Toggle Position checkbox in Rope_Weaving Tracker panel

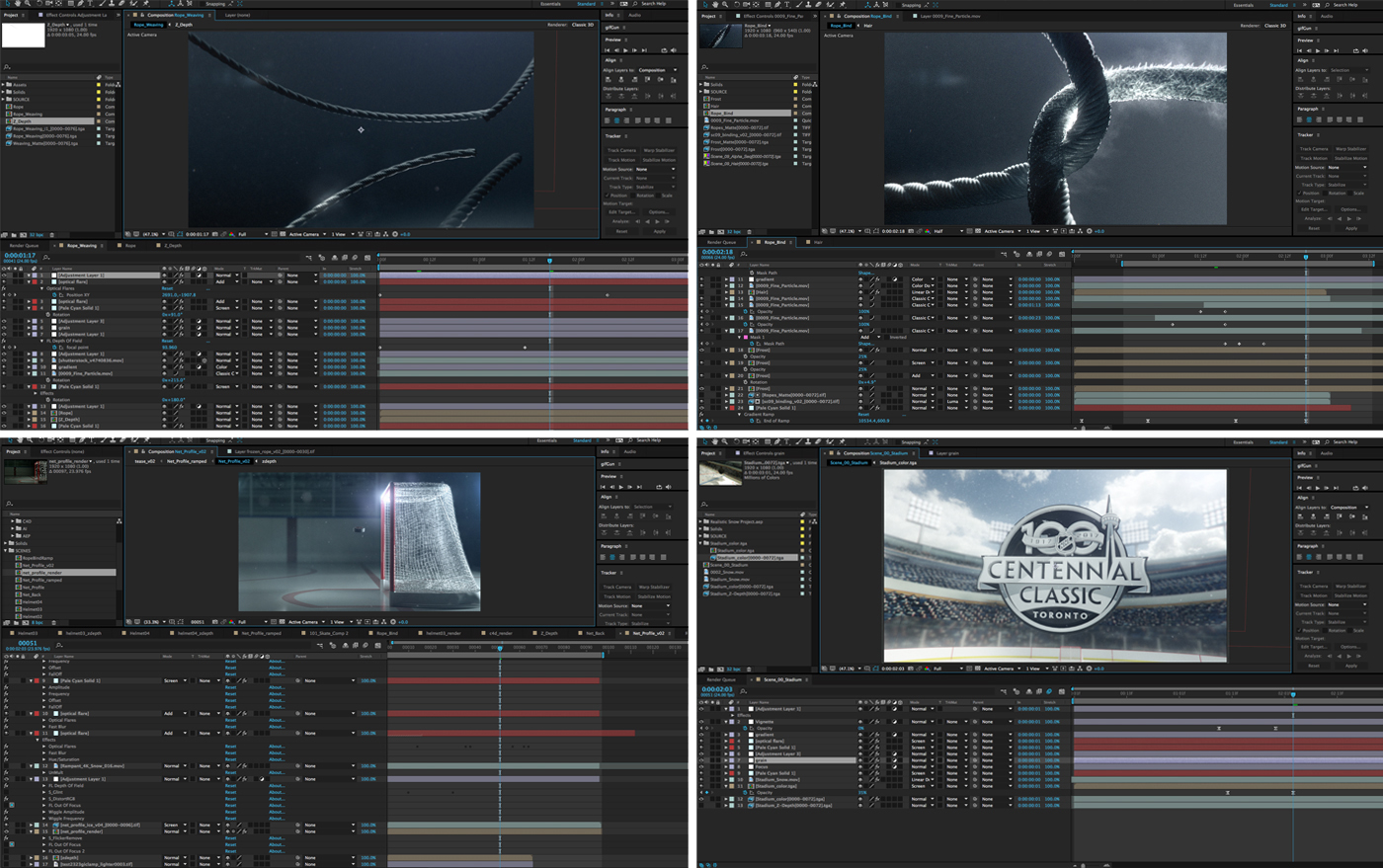tap(608, 196)
